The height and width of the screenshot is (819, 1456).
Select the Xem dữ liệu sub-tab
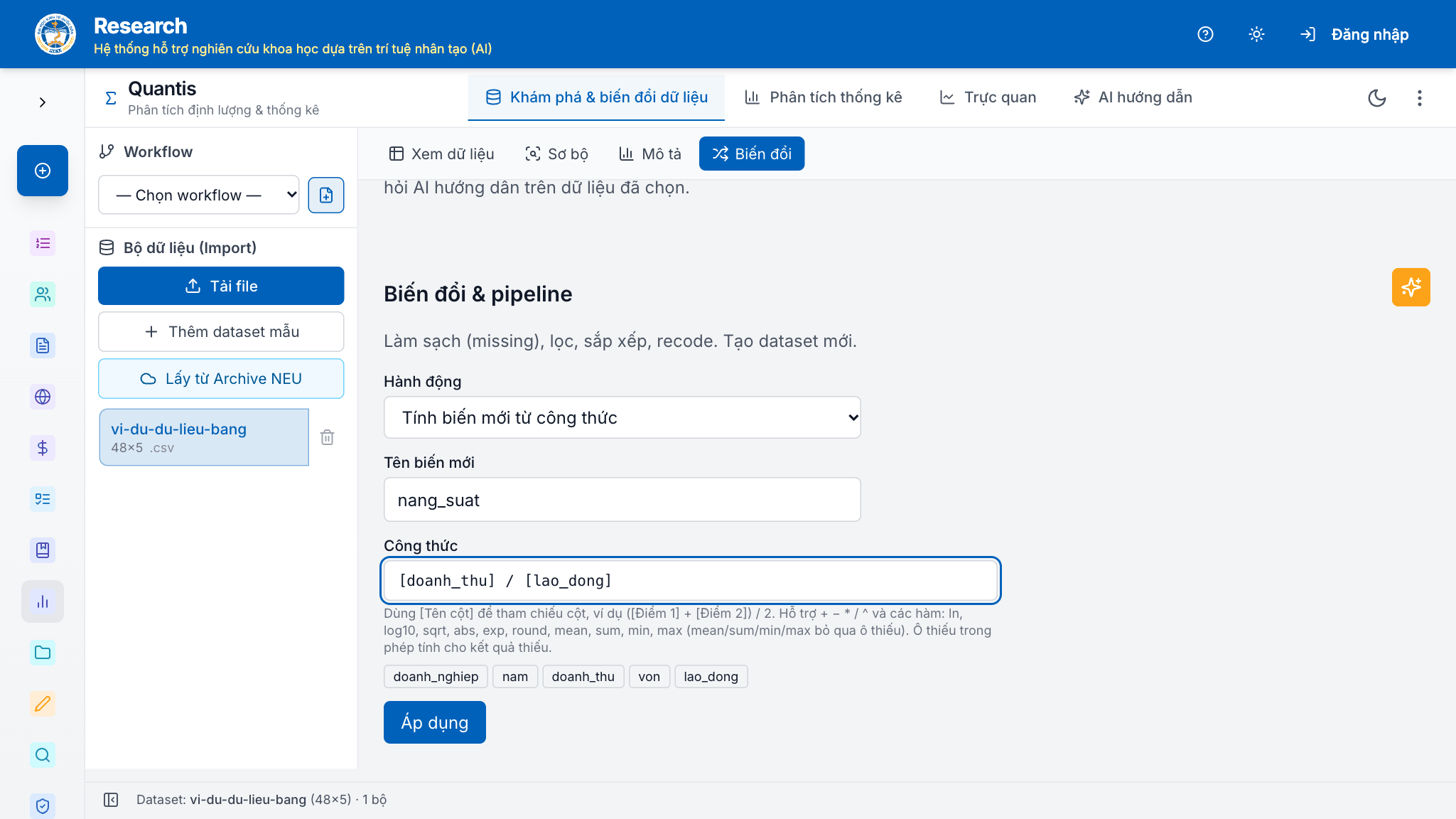point(441,154)
